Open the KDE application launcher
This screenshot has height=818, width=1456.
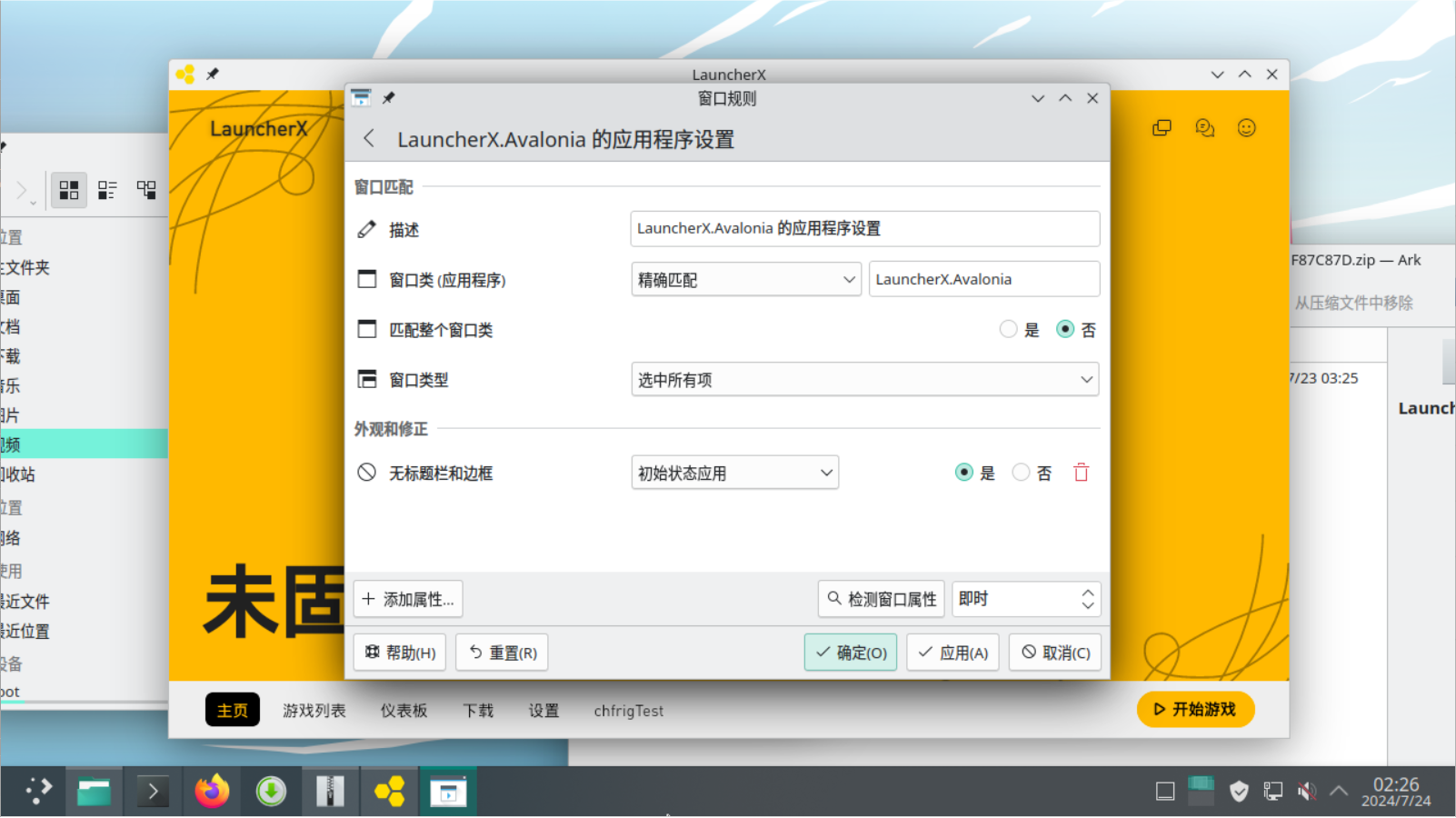(x=38, y=791)
